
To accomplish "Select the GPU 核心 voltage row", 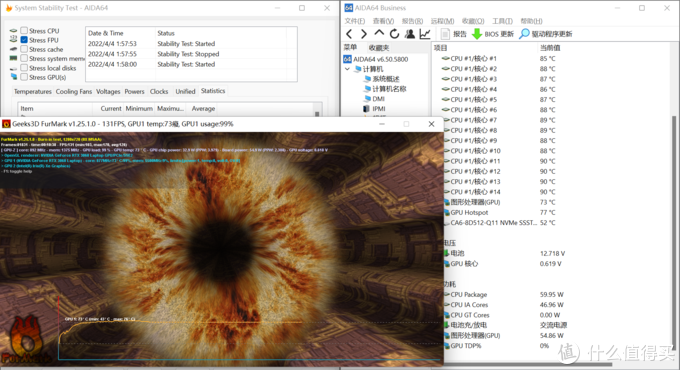I will pyautogui.click(x=503, y=264).
